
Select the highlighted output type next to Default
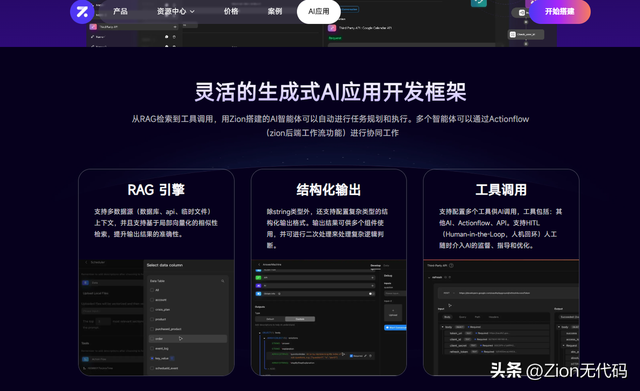(300, 319)
